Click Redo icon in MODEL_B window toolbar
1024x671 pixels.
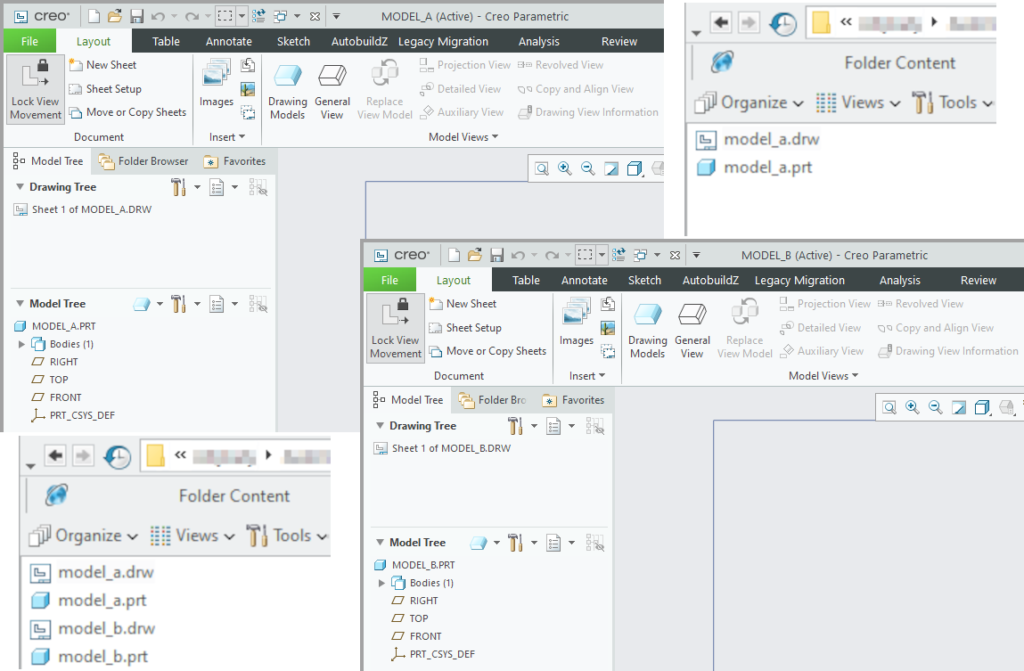(552, 255)
